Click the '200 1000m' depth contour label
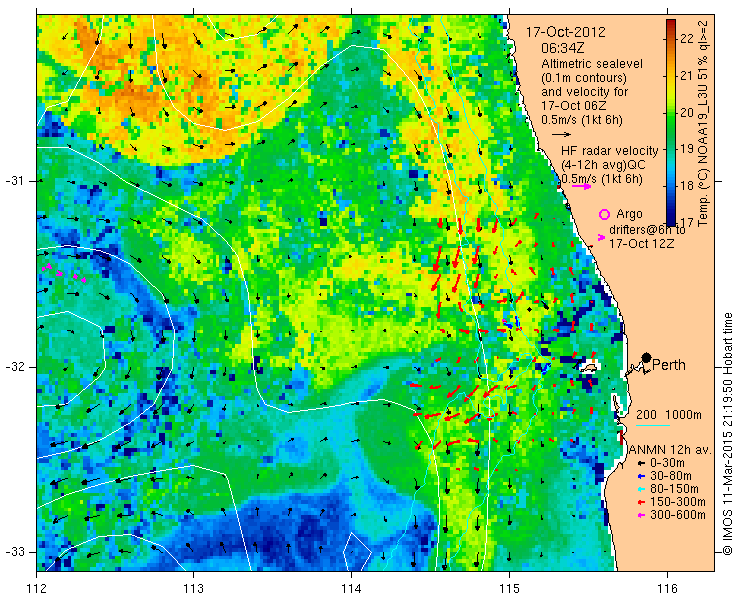Viewport: 740px width, 600px height. [x=668, y=415]
